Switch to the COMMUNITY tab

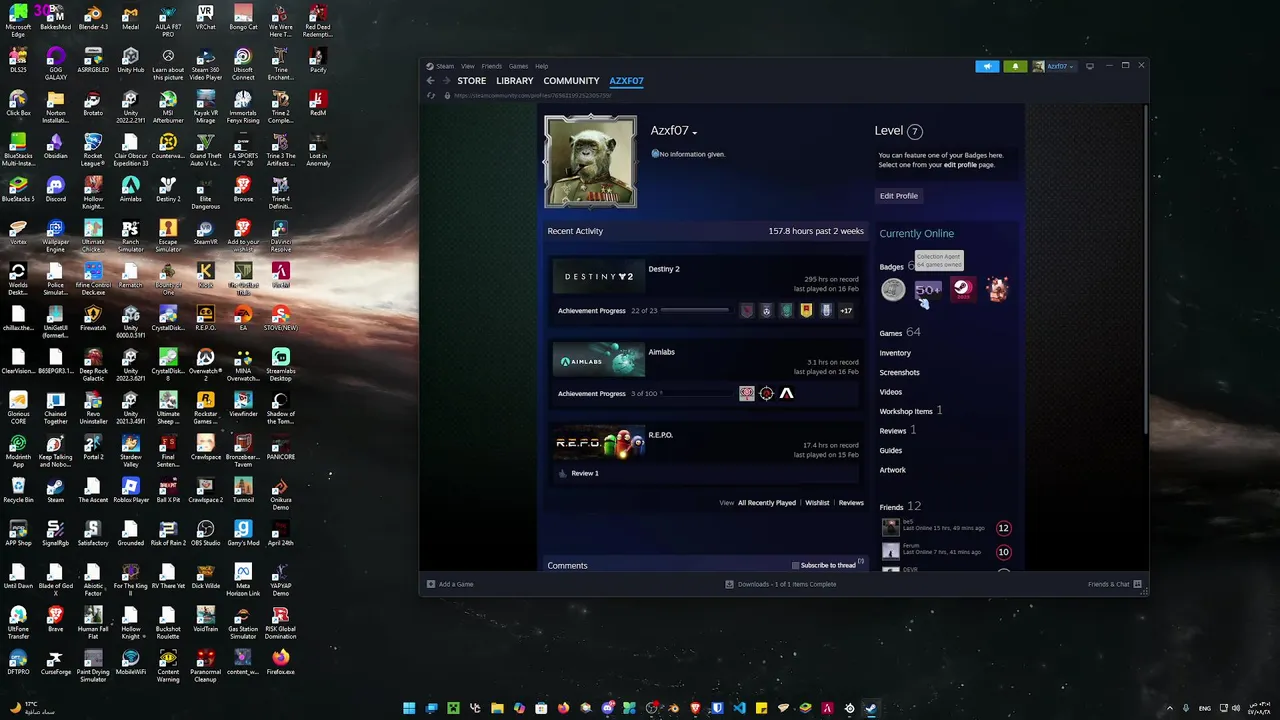[571, 81]
